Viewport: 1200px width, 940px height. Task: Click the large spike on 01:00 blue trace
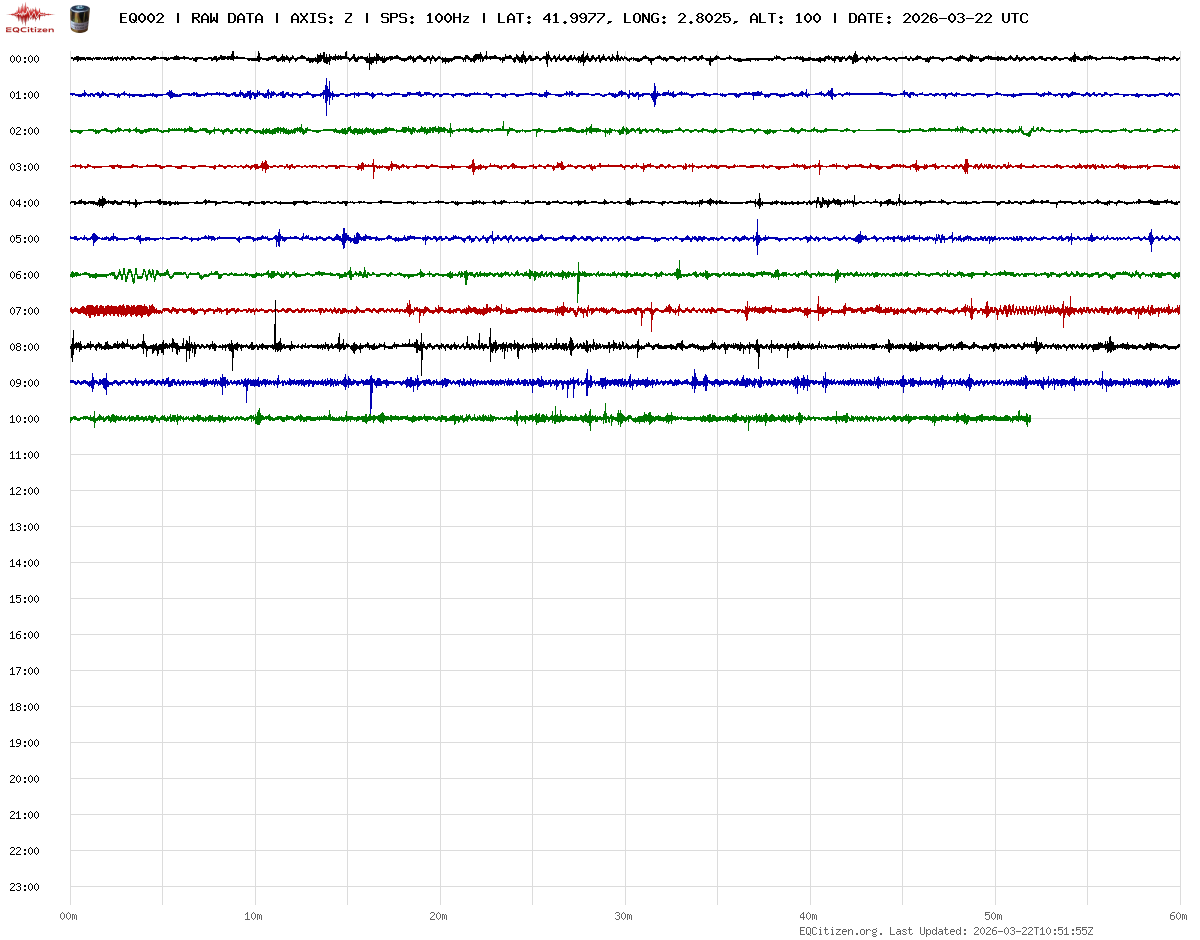click(327, 95)
